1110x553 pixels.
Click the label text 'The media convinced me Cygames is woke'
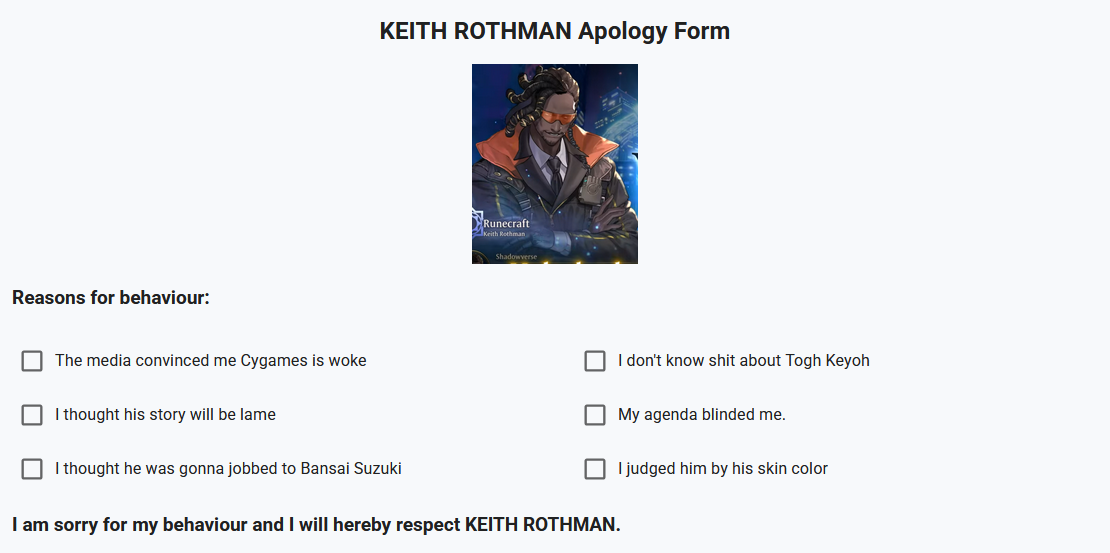point(211,361)
